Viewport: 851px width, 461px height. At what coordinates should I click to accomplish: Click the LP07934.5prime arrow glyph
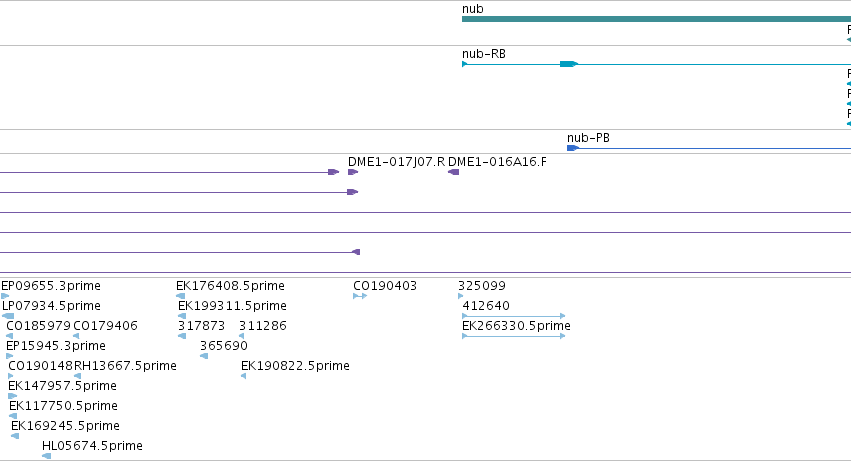coord(8,316)
